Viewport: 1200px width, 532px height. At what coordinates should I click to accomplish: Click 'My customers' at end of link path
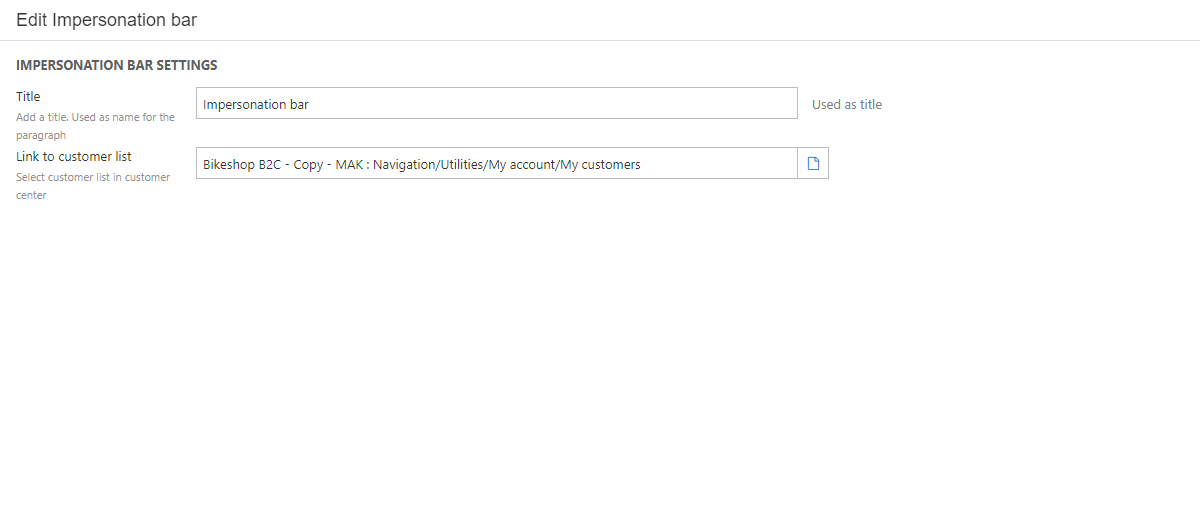tap(599, 164)
